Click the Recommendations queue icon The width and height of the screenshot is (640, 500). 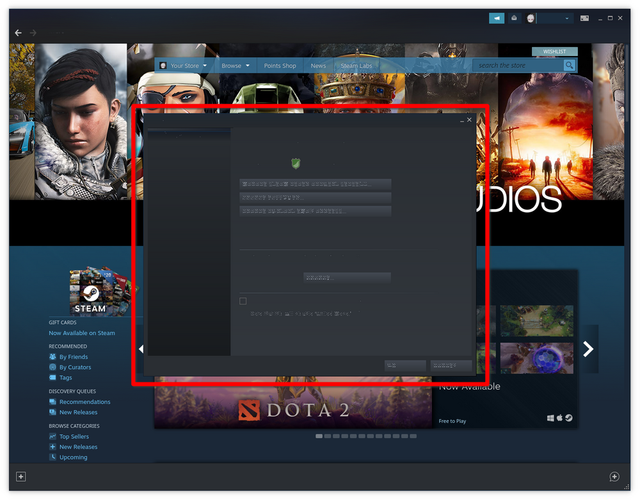click(x=53, y=402)
